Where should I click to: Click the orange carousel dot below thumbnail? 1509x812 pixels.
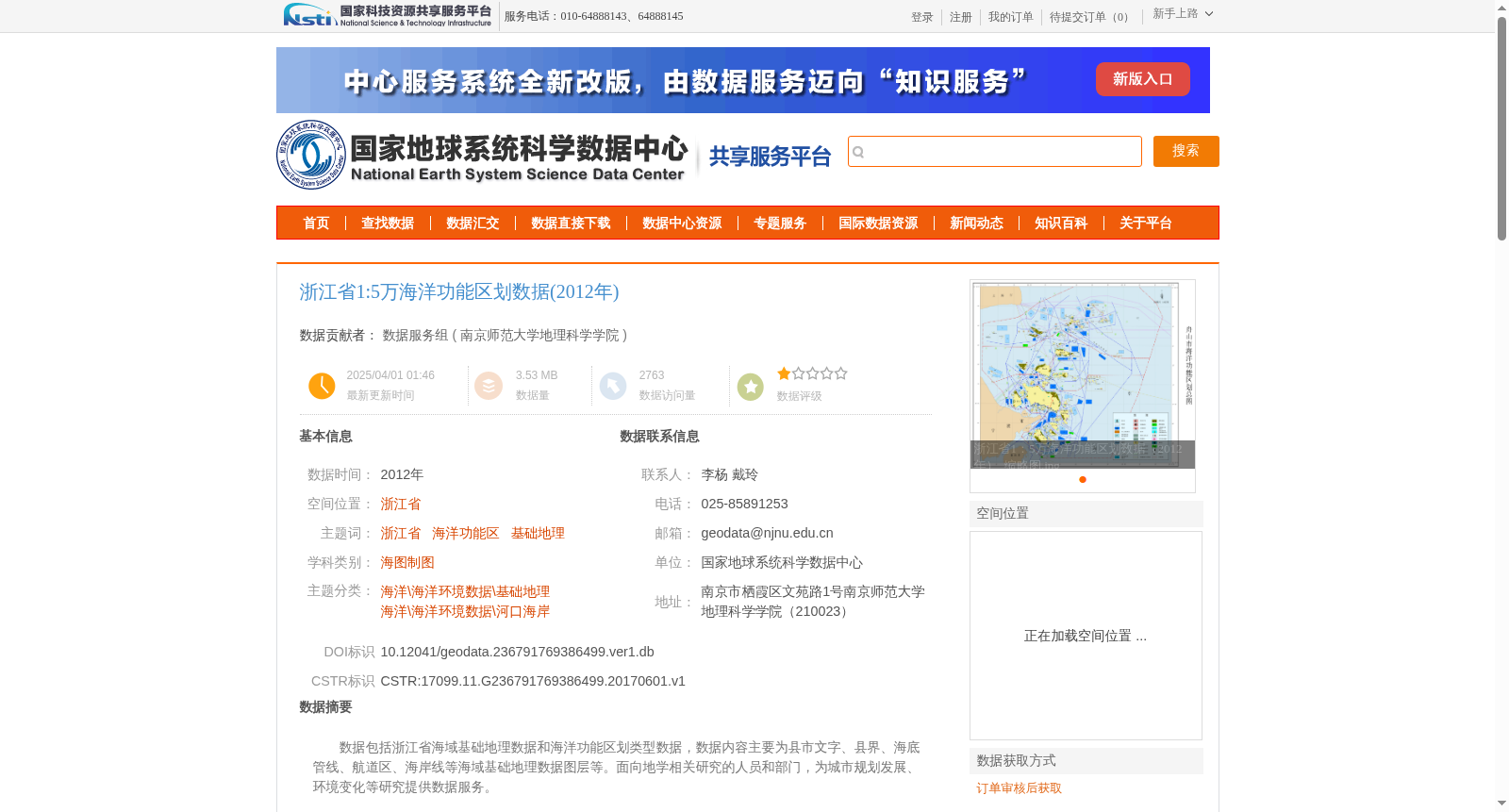[1083, 479]
